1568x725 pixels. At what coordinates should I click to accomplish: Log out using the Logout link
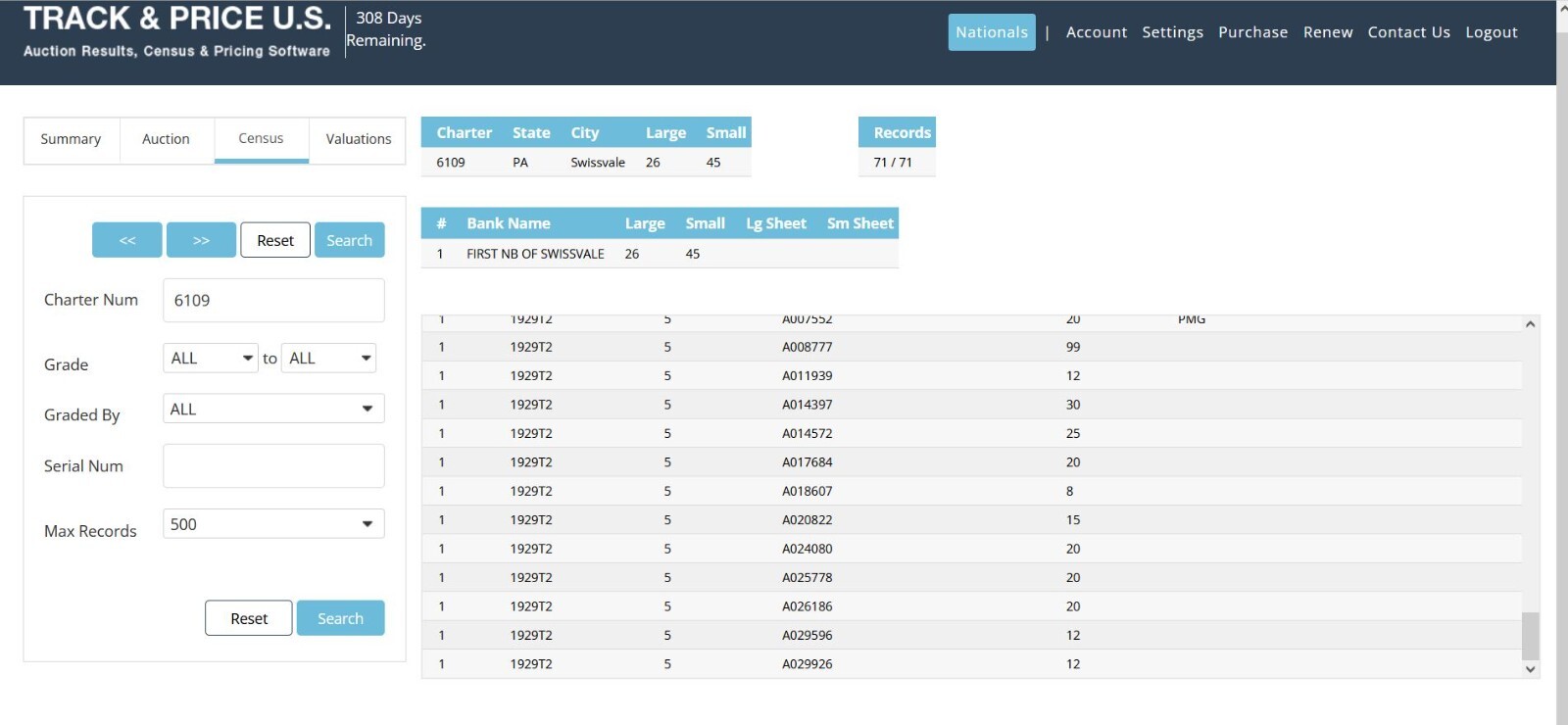pyautogui.click(x=1492, y=32)
